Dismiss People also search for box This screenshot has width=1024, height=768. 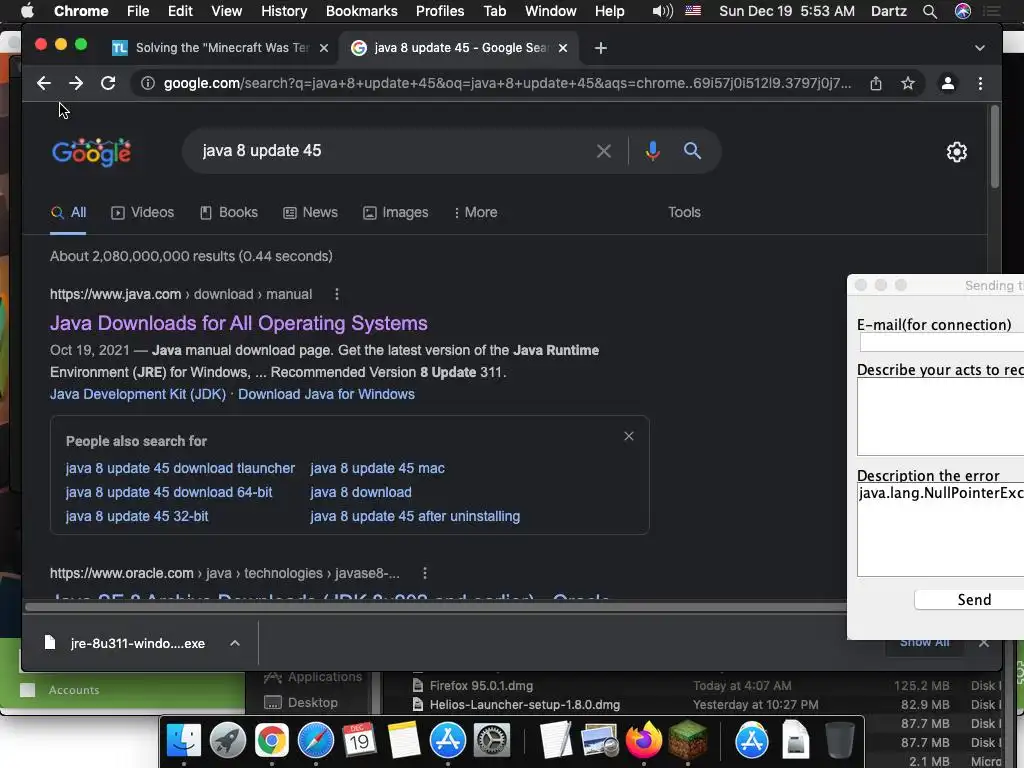tap(629, 436)
